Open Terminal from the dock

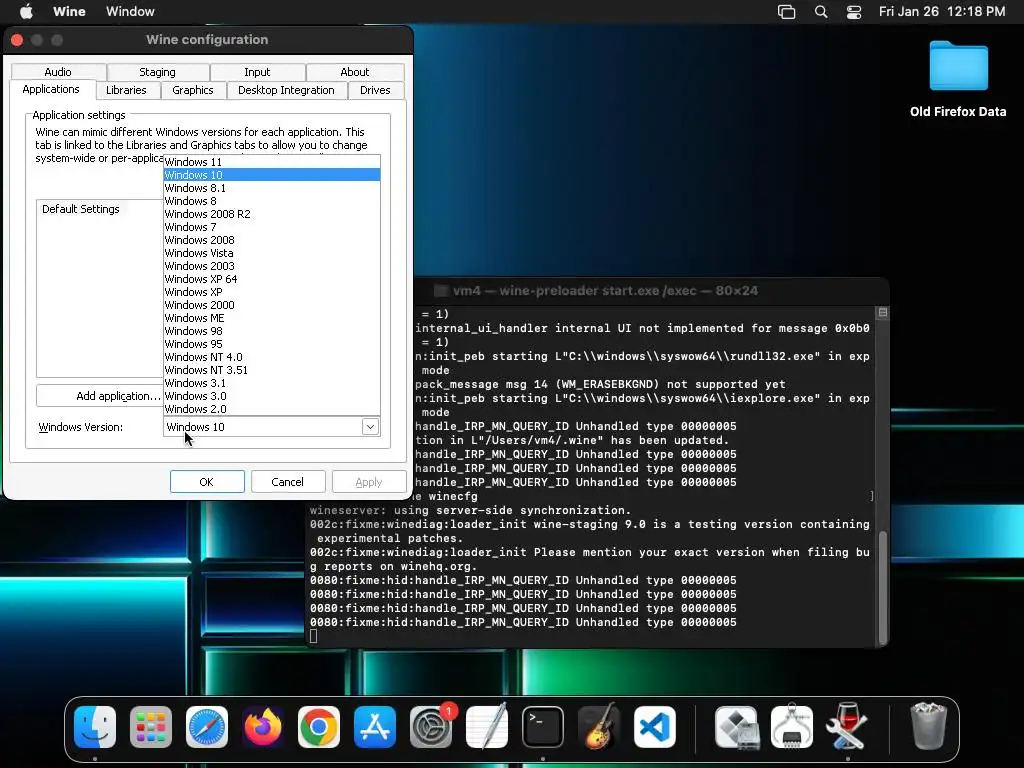tap(543, 727)
